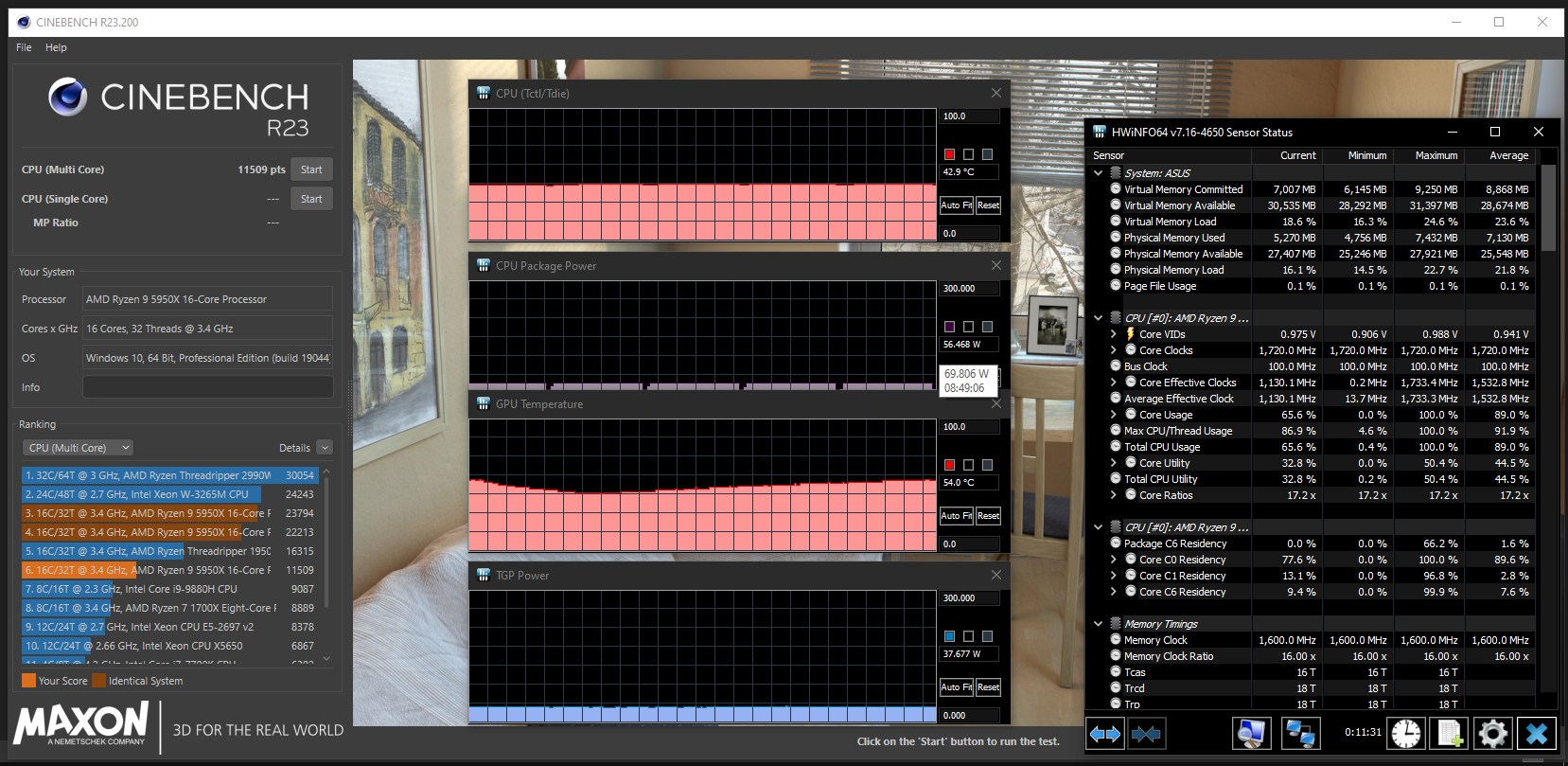Expand the Core VIDs row
1568x766 pixels.
pyautogui.click(x=1113, y=333)
